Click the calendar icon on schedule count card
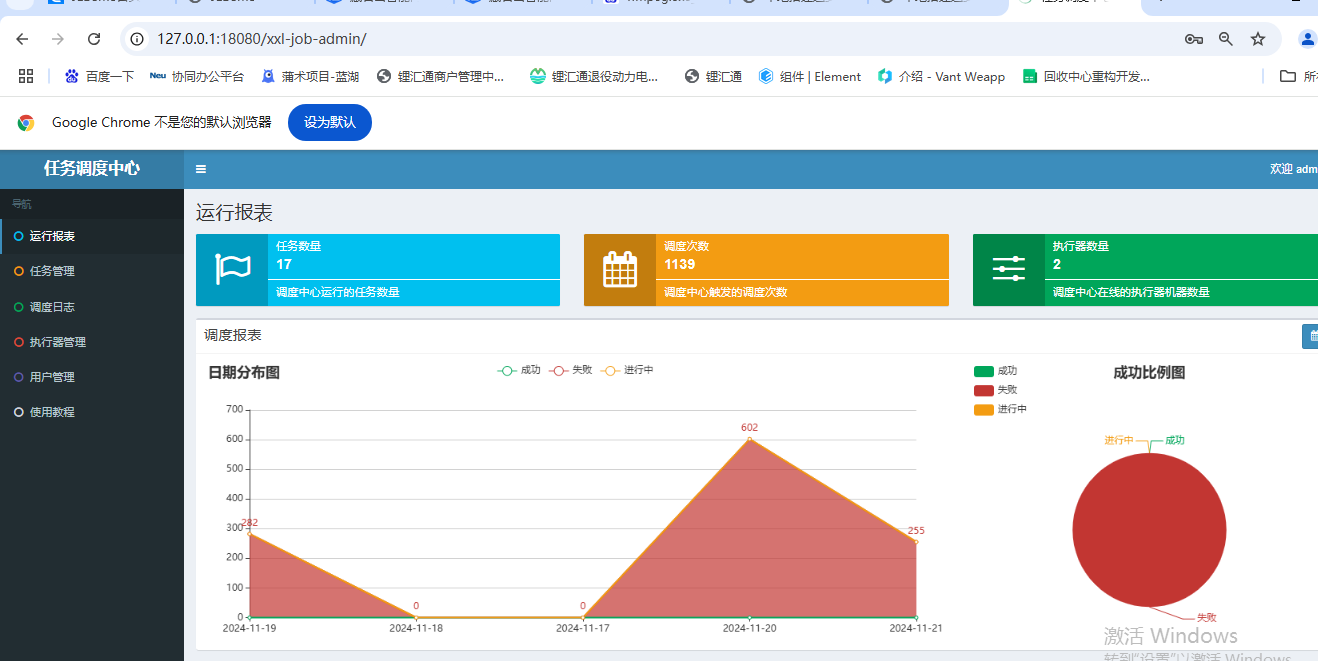This screenshot has width=1318, height=661. tap(620, 270)
